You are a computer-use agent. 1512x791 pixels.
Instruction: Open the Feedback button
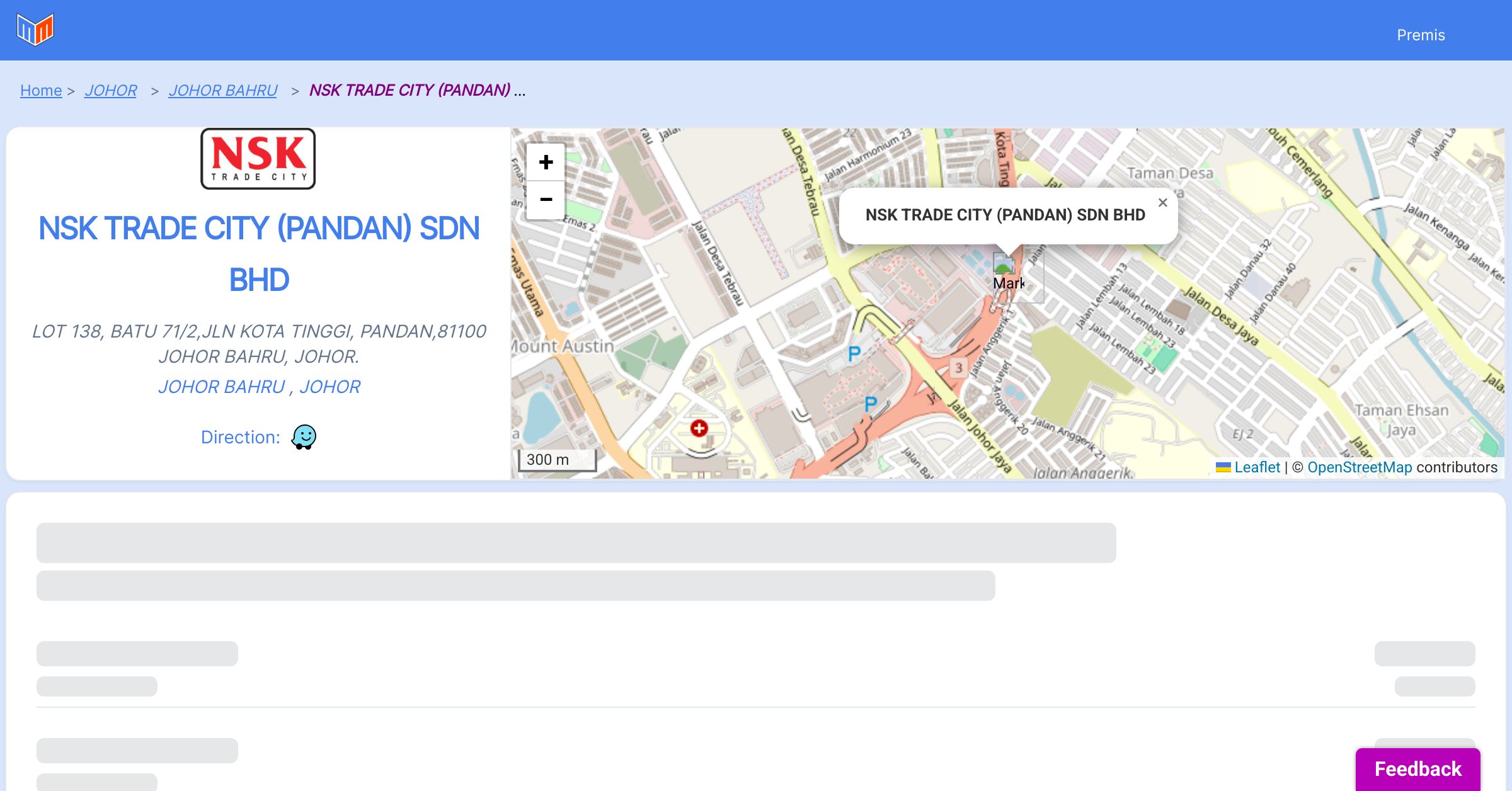click(1417, 769)
